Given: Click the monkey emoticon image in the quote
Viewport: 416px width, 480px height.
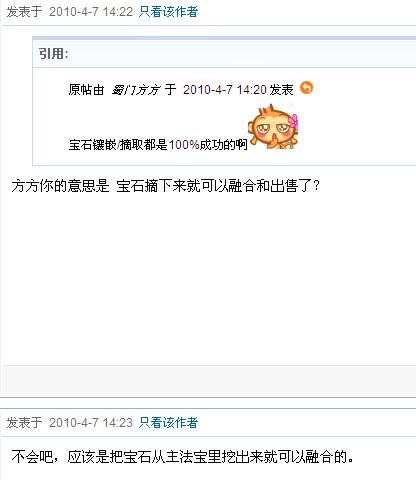Looking at the screenshot, I should point(273,127).
